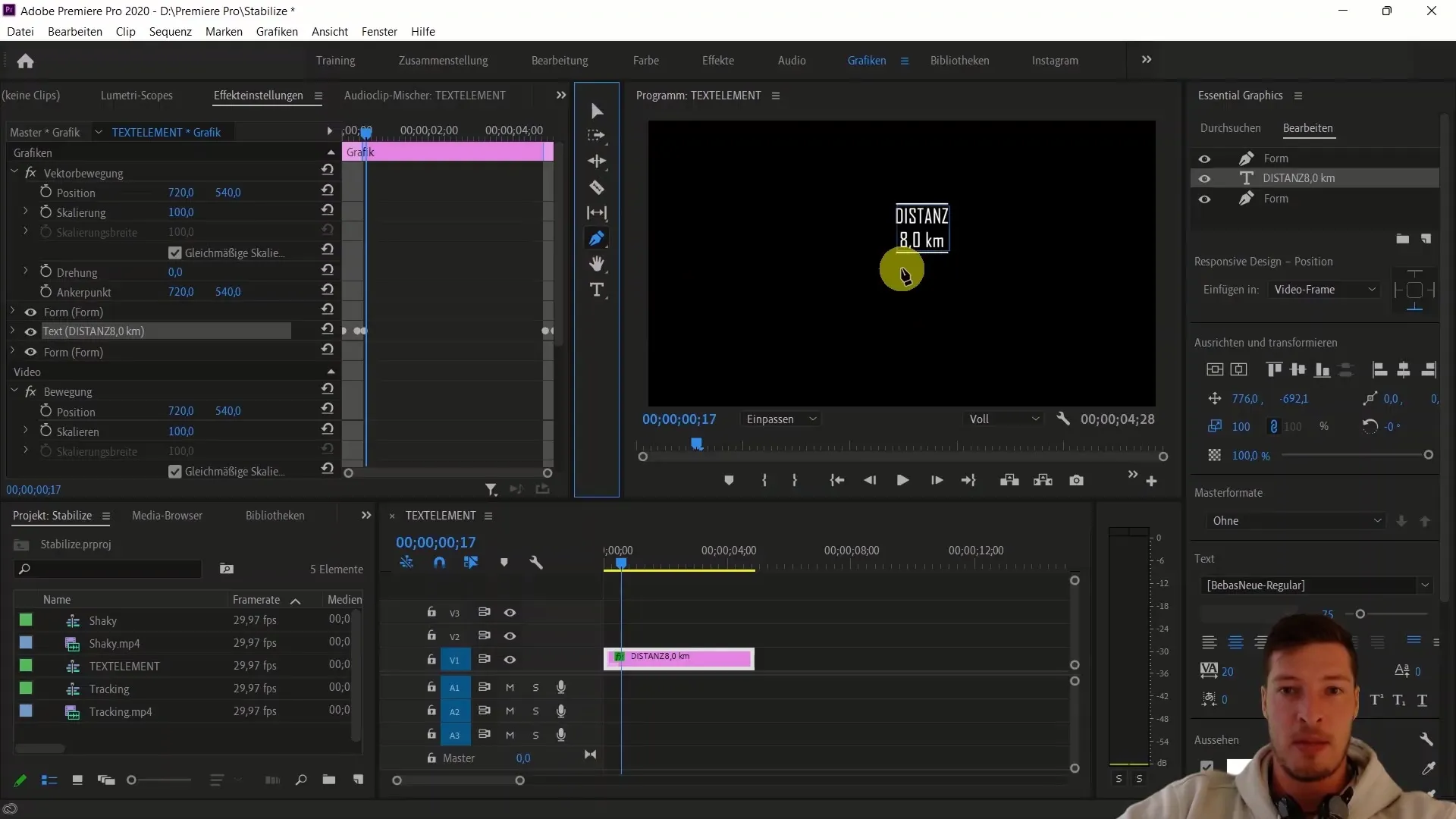
Task: Select the Hand tool
Action: coord(597,264)
